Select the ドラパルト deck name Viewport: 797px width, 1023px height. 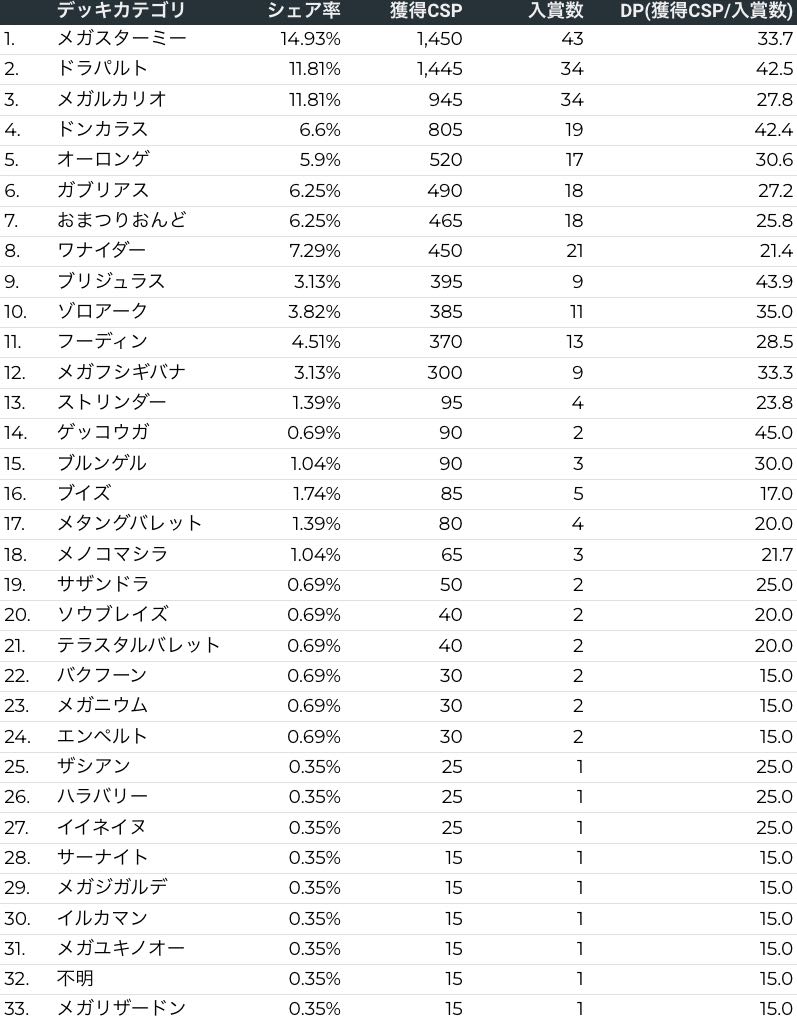tap(102, 69)
